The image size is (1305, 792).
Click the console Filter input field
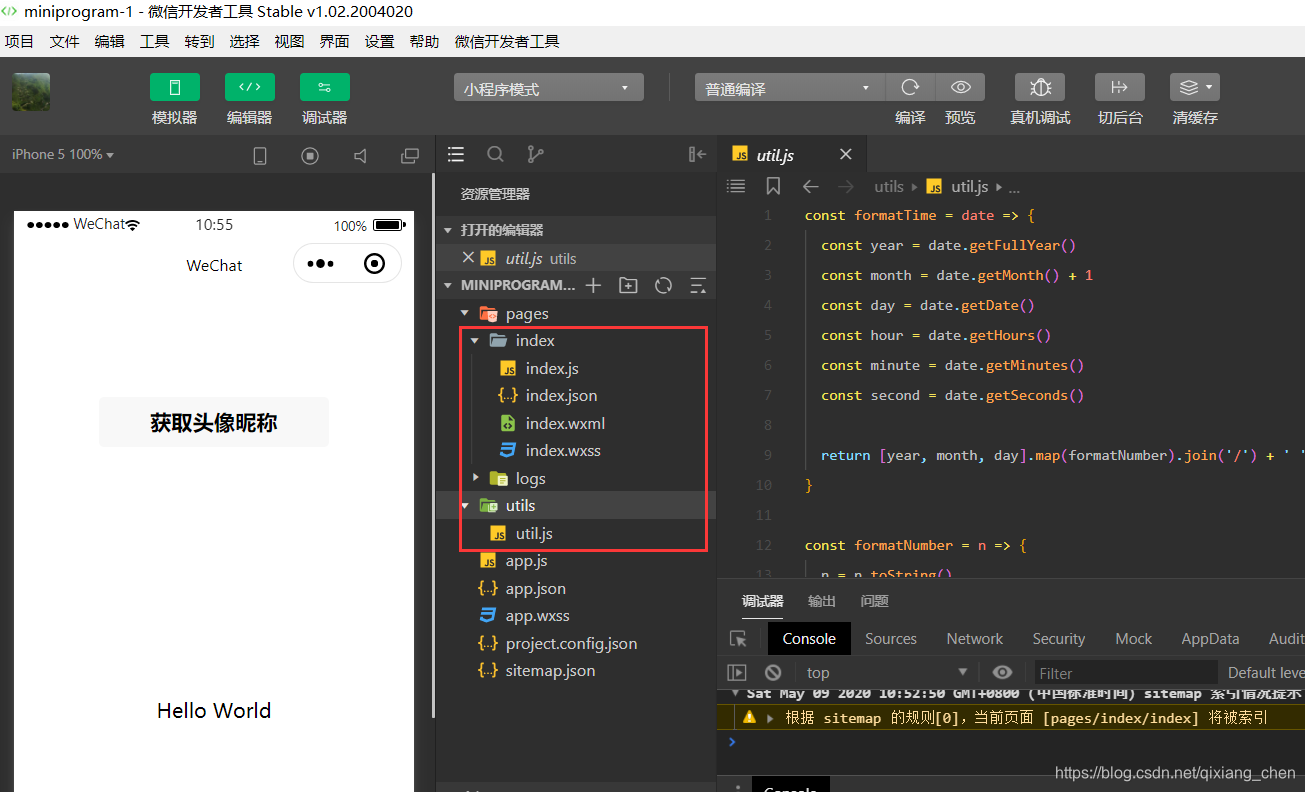click(1126, 672)
